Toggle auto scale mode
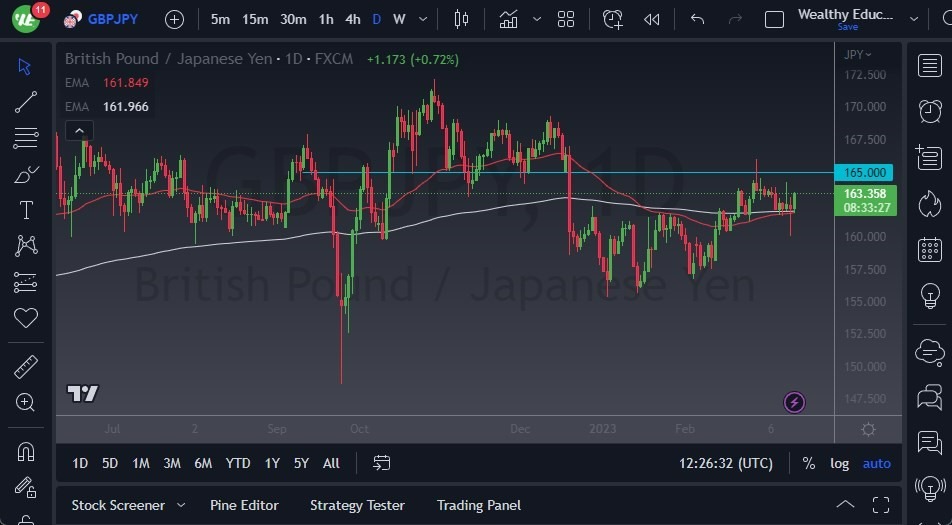The height and width of the screenshot is (525, 952). coord(877,463)
